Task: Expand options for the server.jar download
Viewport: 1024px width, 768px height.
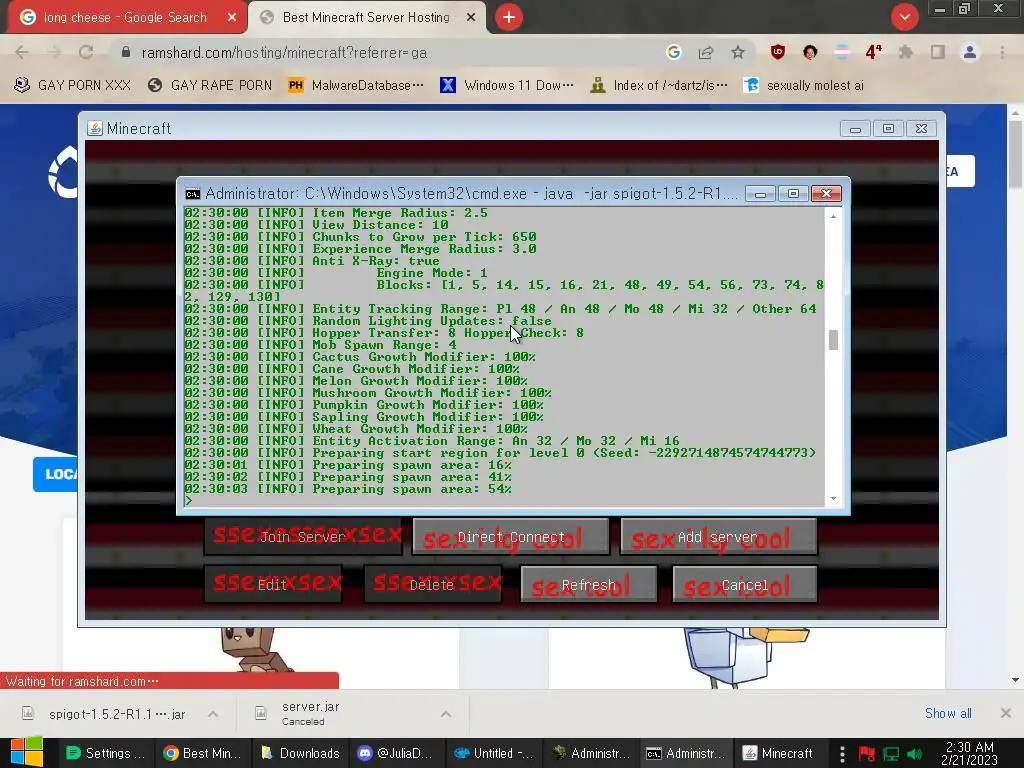Action: click(446, 714)
